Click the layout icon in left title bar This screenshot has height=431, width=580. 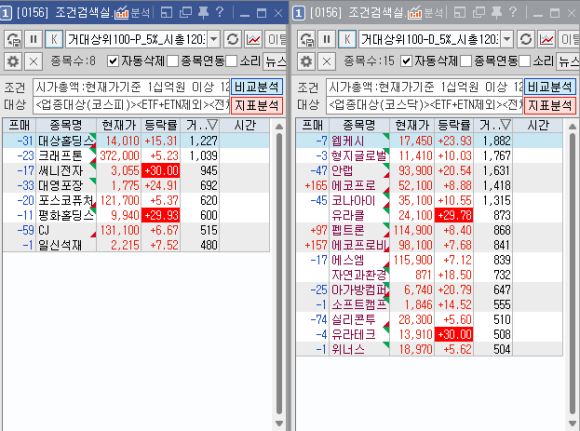(166, 13)
